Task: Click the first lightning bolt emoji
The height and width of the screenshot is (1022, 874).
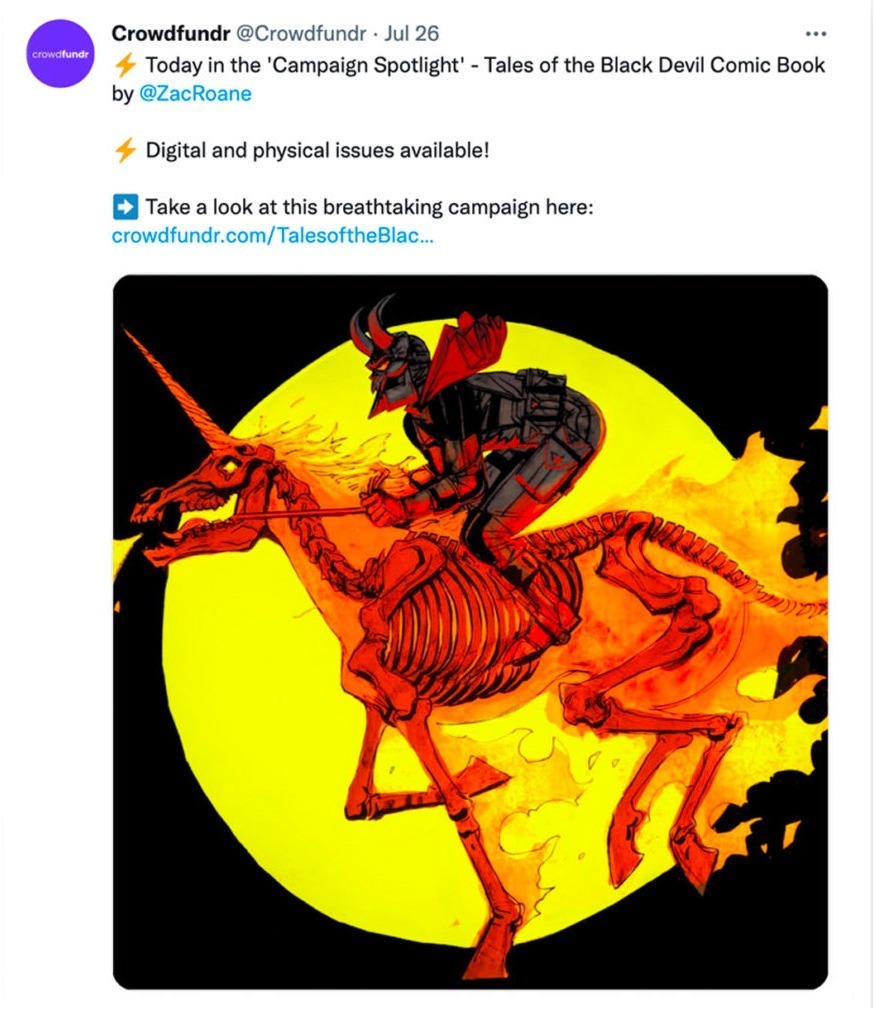Action: [124, 65]
